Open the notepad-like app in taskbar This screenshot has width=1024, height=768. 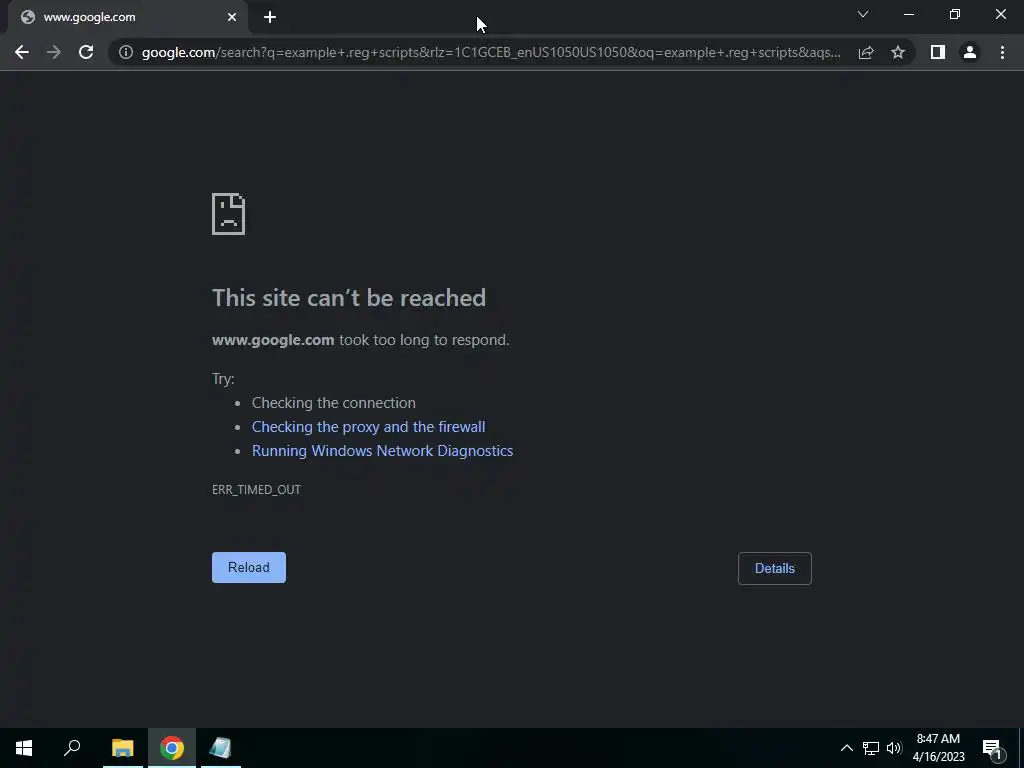(x=221, y=748)
